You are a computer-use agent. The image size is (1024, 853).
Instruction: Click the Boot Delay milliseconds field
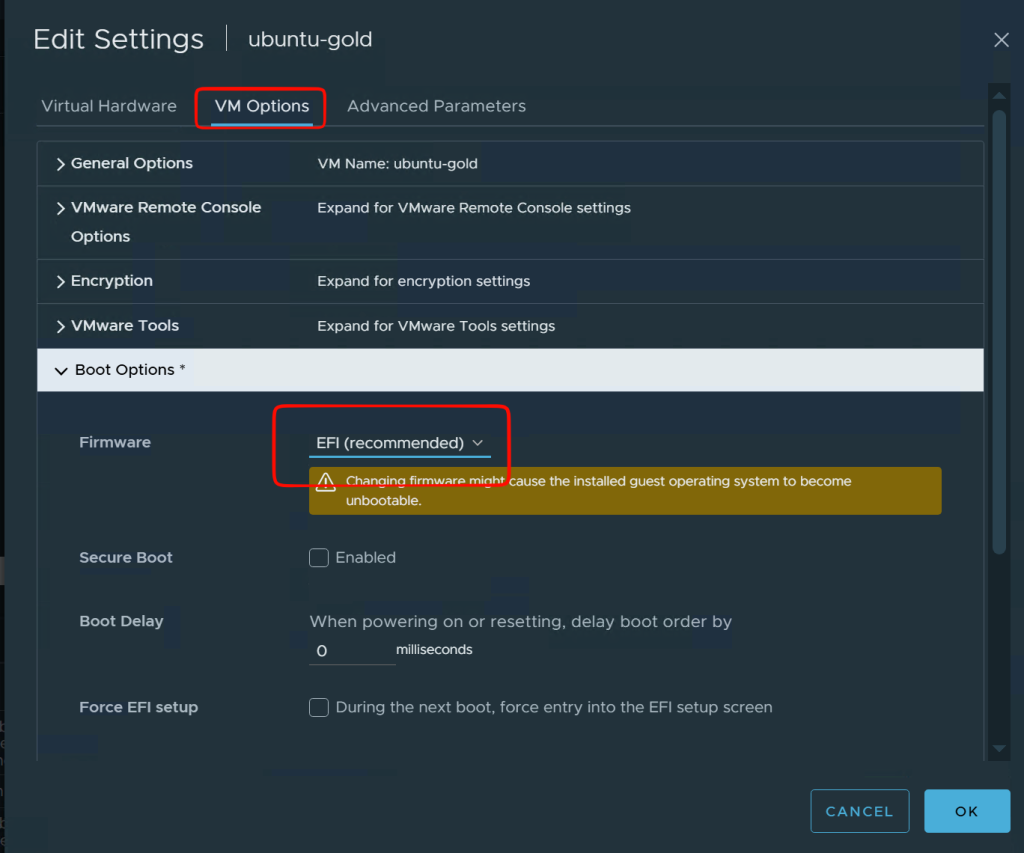(352, 651)
